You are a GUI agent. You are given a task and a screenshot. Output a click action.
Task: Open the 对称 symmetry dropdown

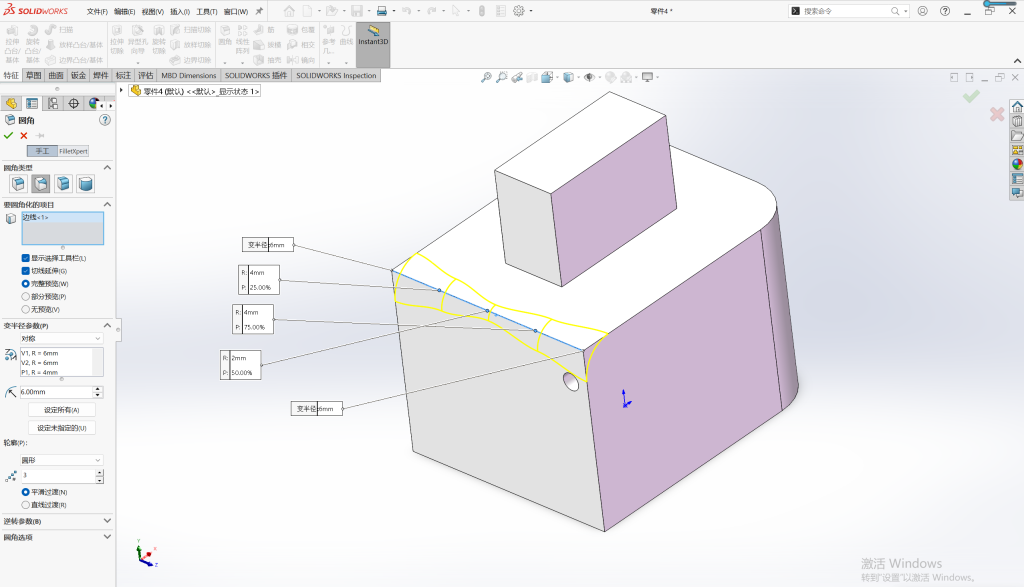[x=61, y=339]
